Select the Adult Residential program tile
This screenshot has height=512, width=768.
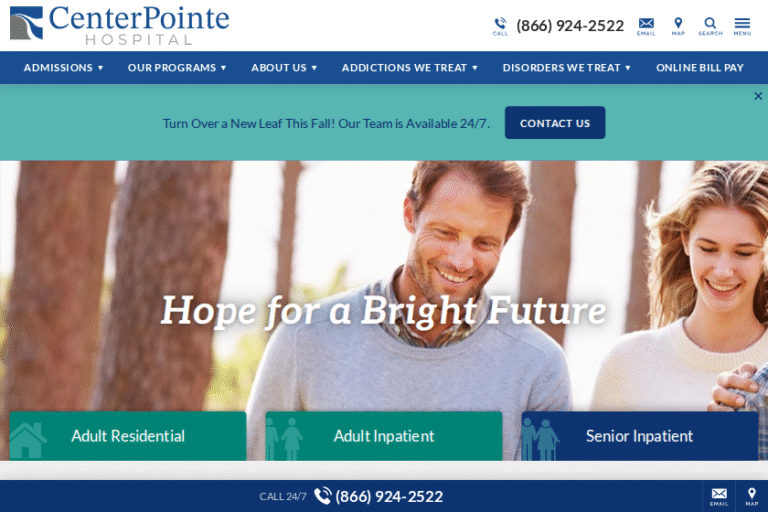click(x=128, y=436)
